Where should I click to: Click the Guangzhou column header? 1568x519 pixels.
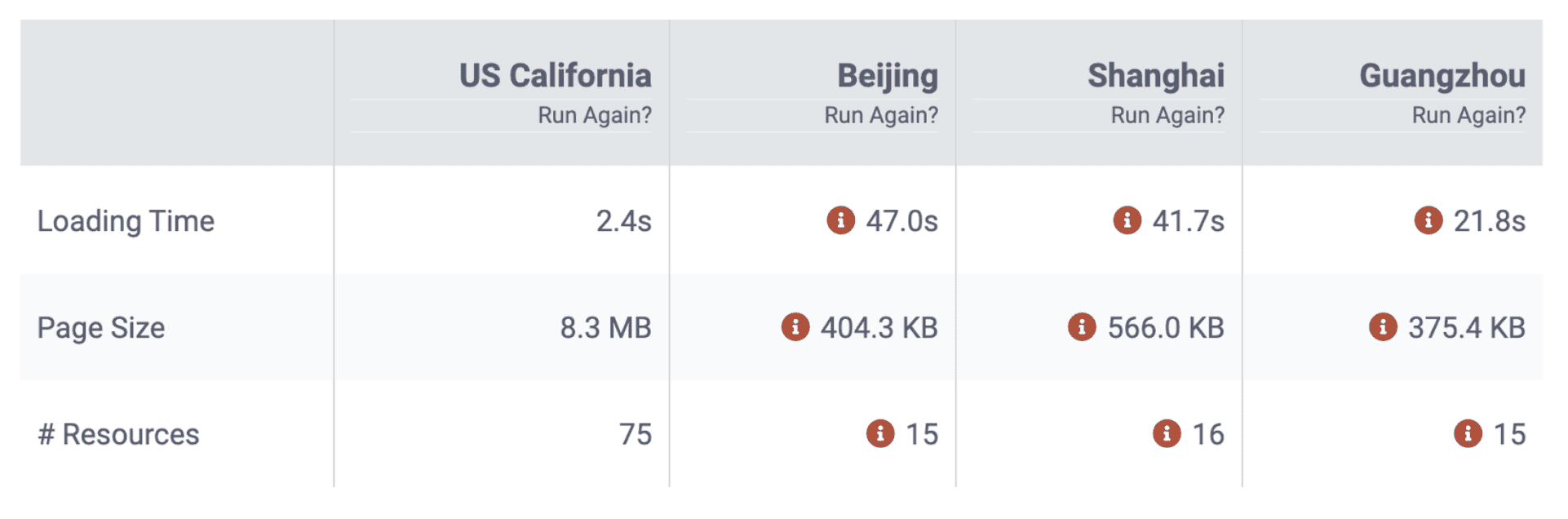1442,76
